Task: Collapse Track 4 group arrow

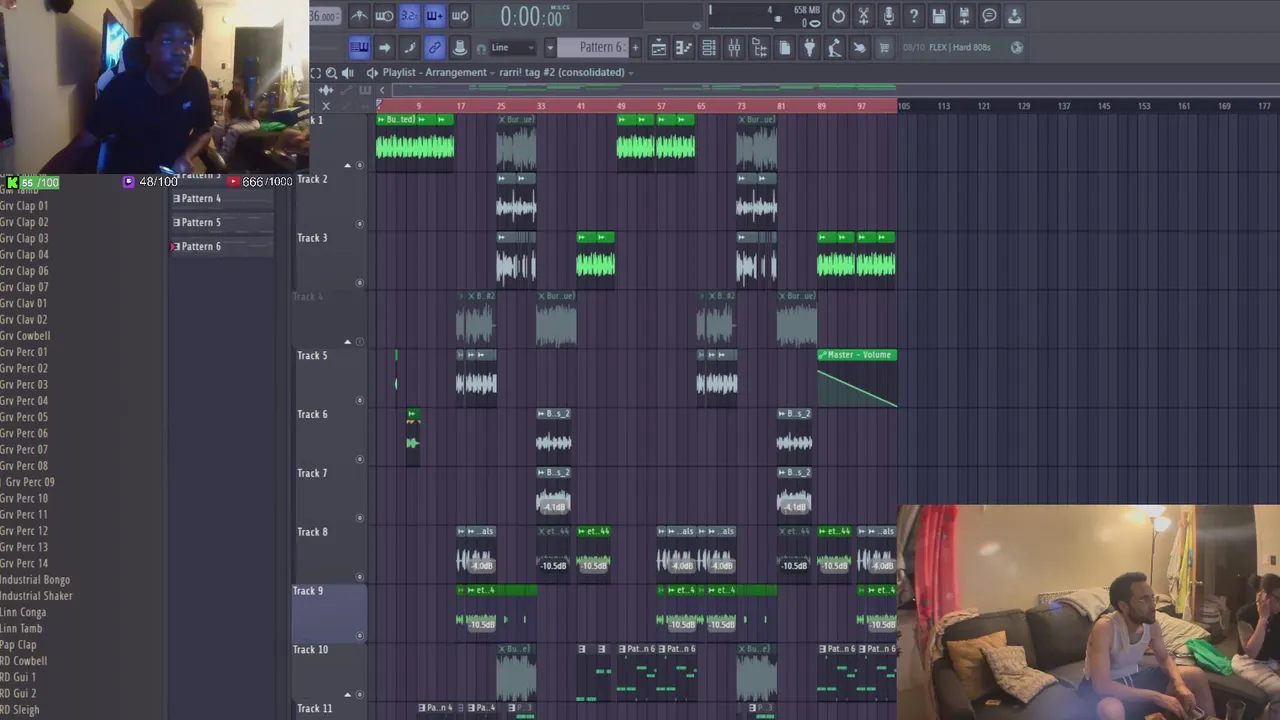Action: [x=348, y=342]
